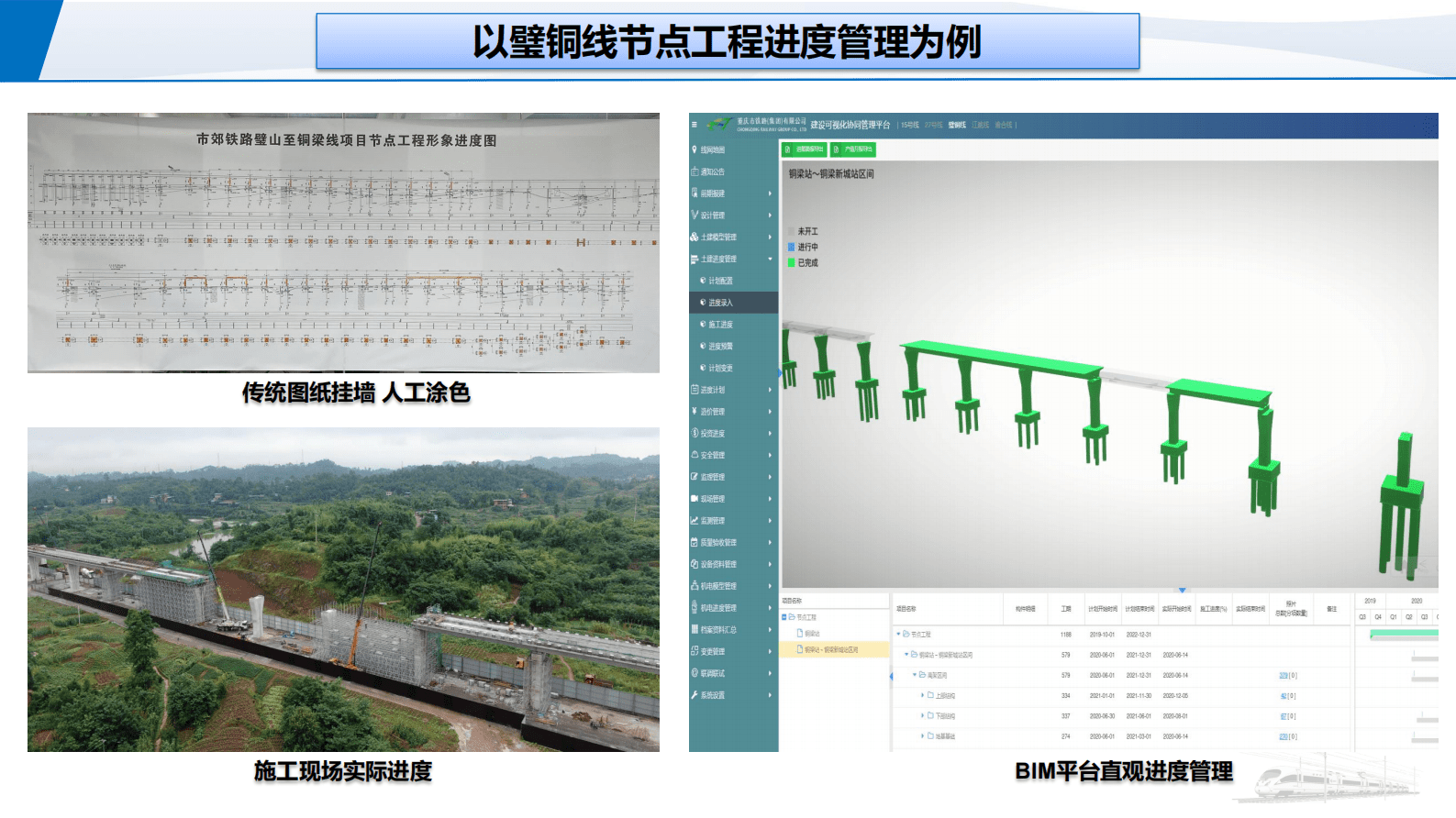Click the hamburger menu icon in platform header
This screenshot has height=818, width=1456.
coord(695,125)
